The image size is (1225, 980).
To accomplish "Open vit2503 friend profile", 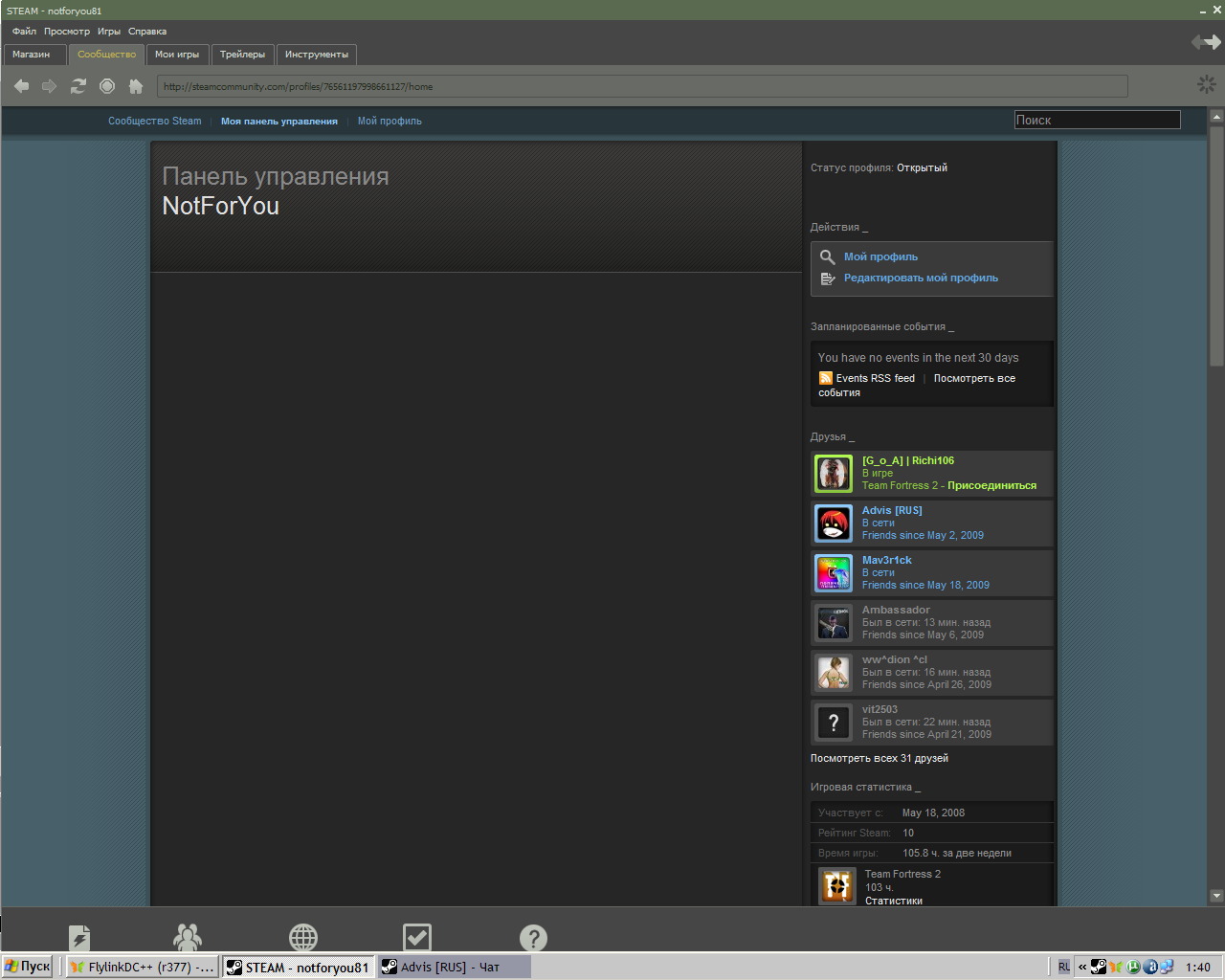I will (880, 709).
